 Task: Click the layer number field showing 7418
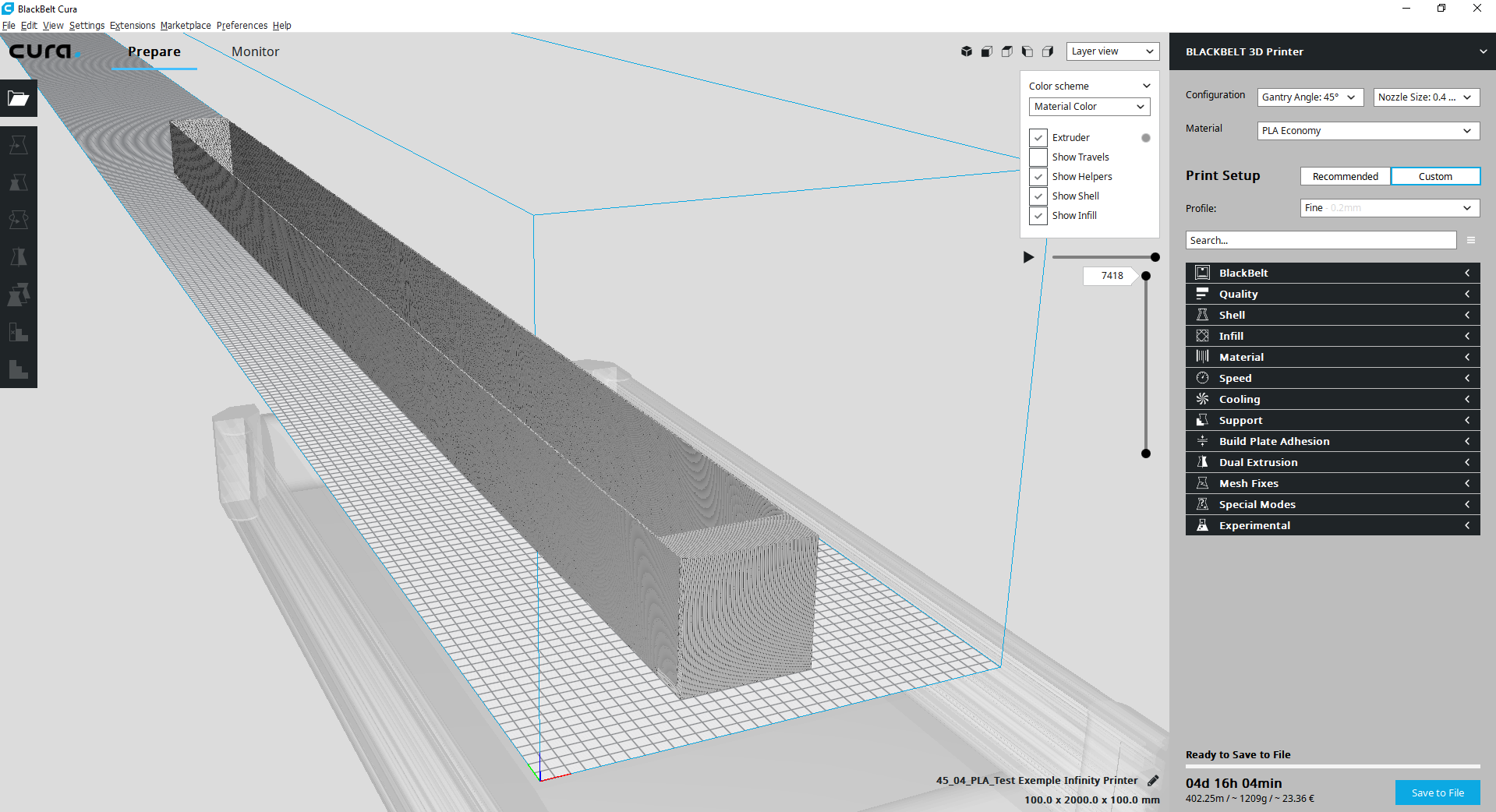[1110, 276]
